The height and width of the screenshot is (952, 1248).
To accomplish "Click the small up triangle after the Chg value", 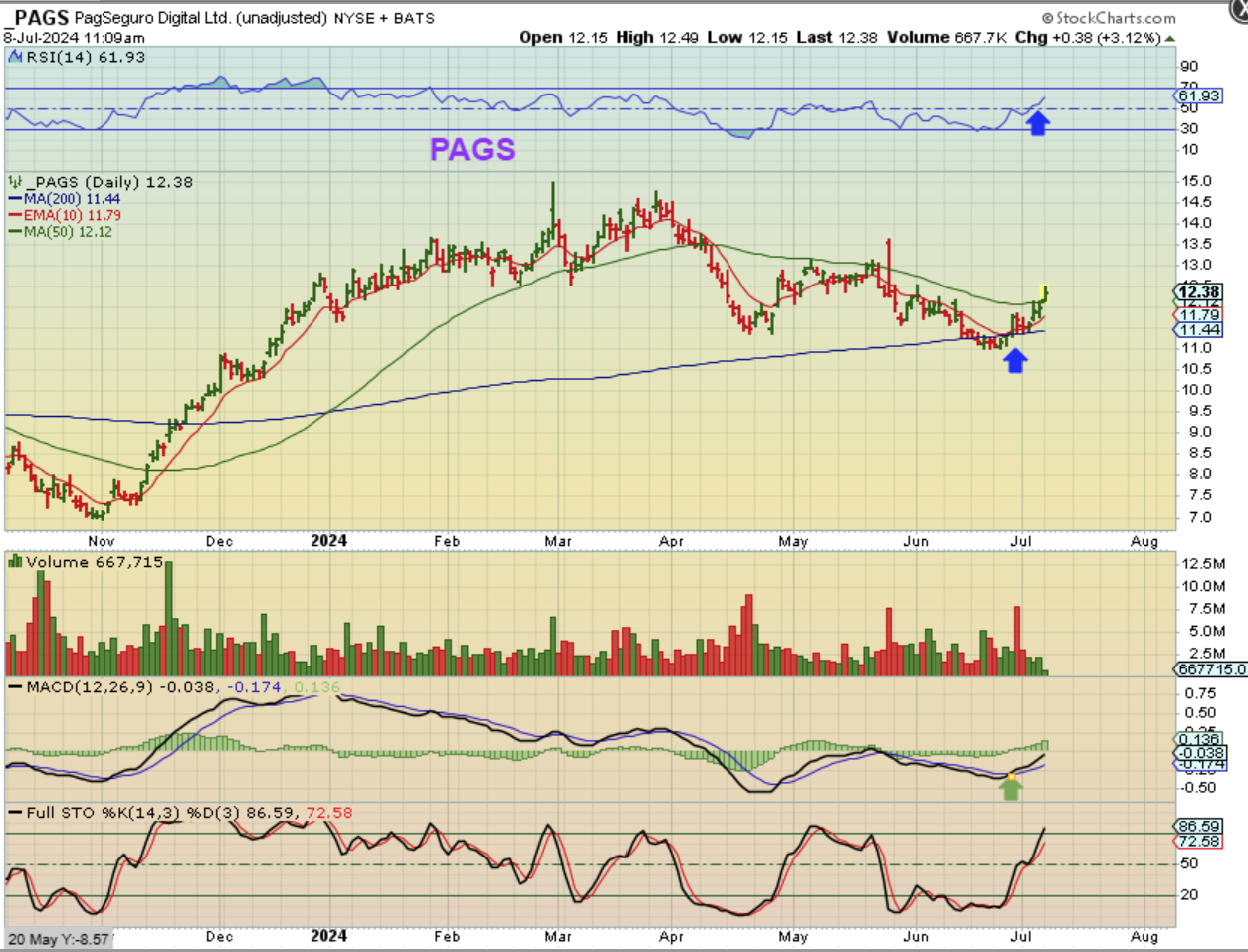I will 1170,38.
